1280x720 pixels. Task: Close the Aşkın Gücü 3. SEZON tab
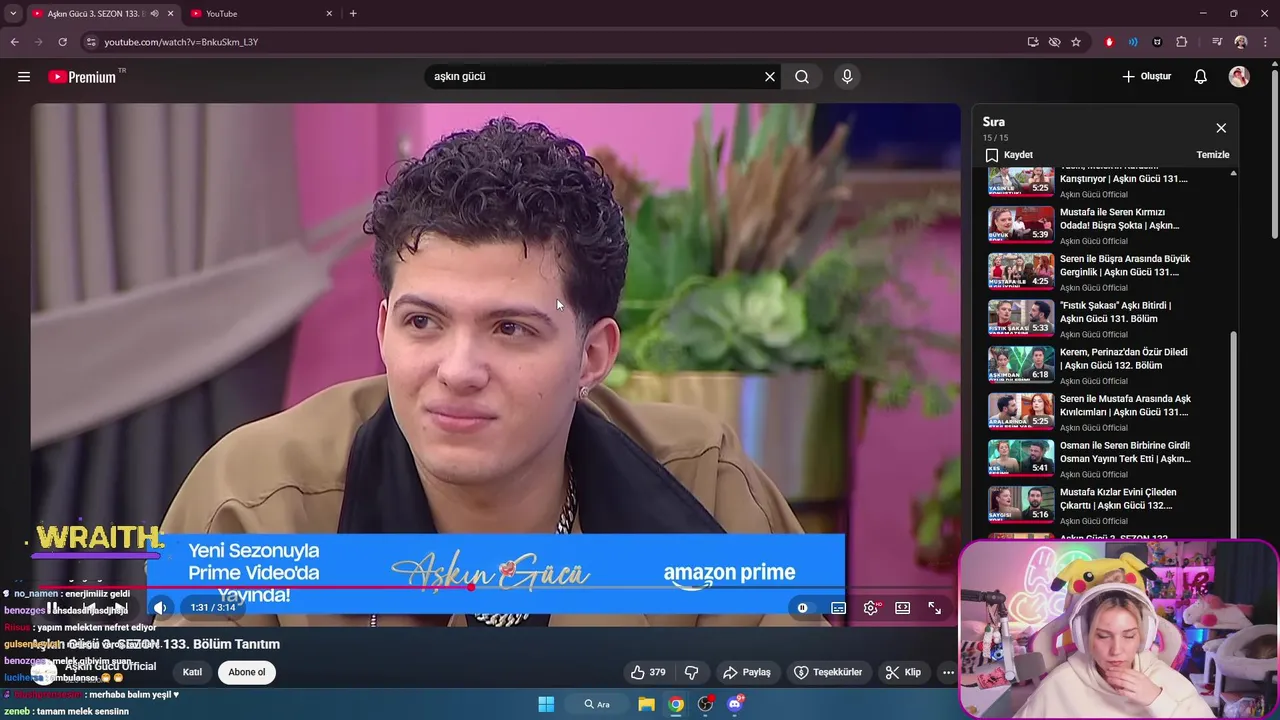170,14
